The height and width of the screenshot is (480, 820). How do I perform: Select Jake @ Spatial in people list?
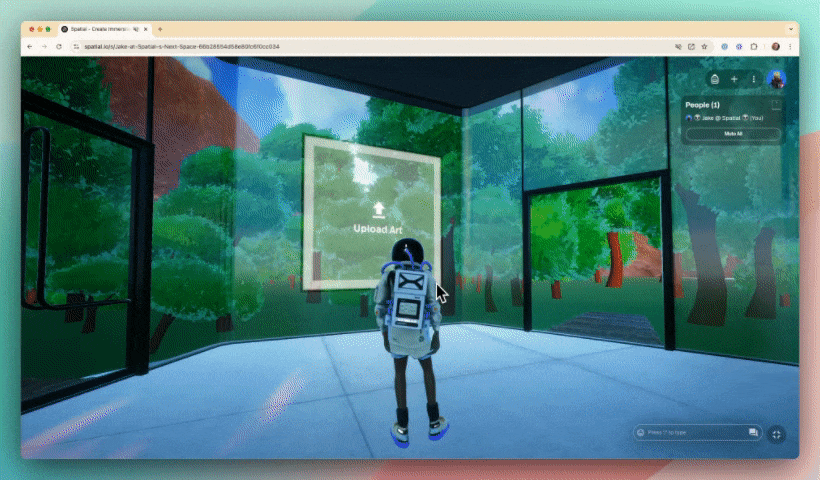(x=724, y=118)
